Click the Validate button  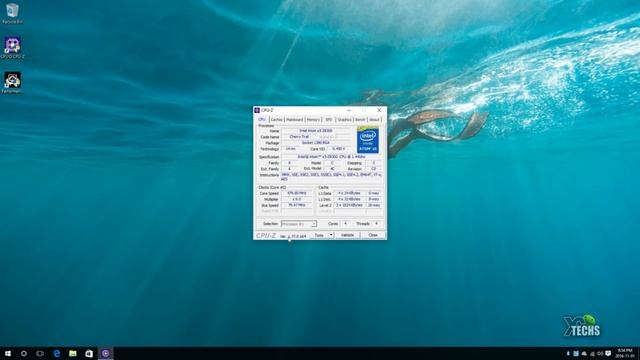pos(347,235)
